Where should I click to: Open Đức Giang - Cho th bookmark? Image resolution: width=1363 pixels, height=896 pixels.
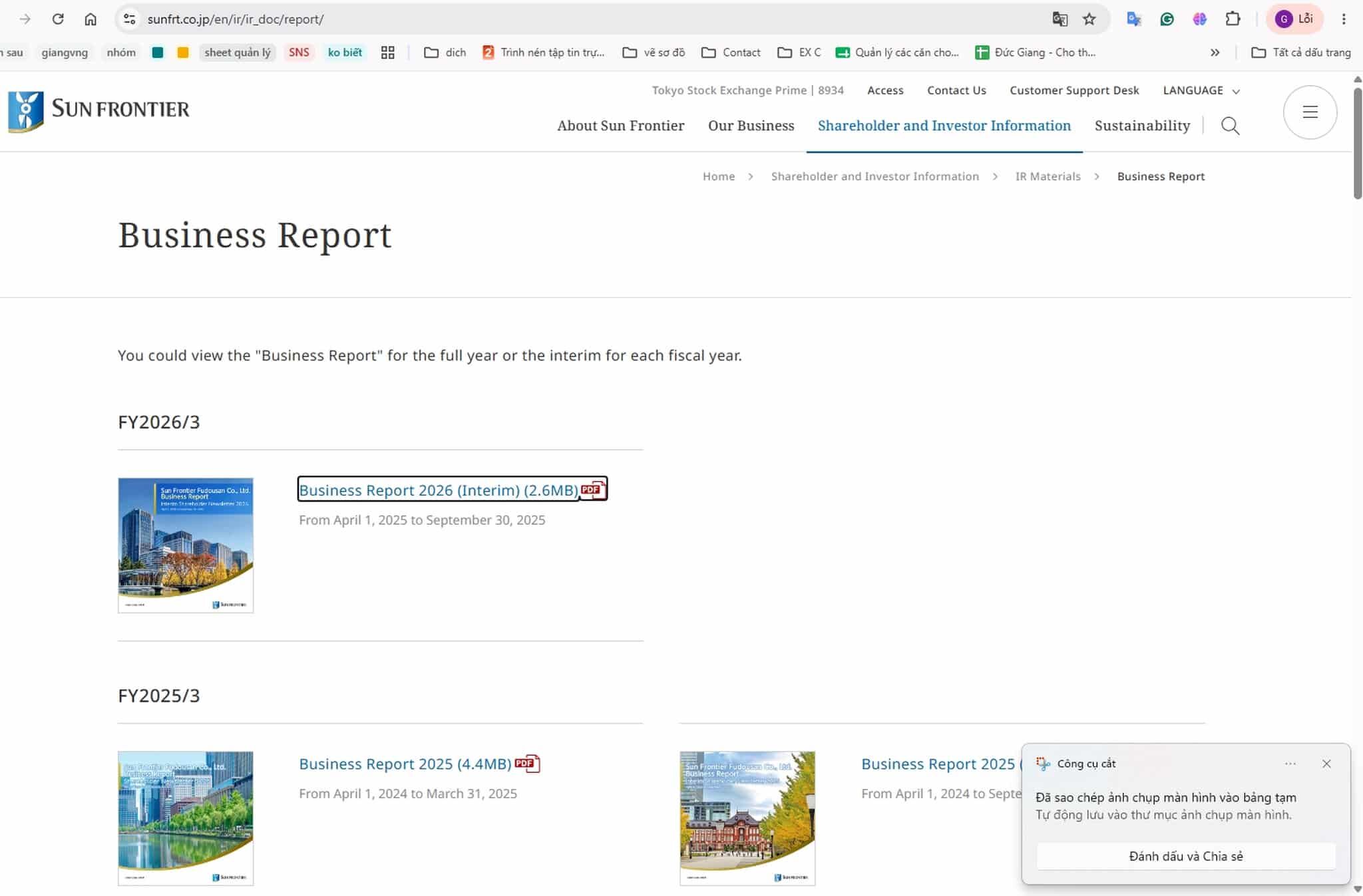click(1036, 53)
